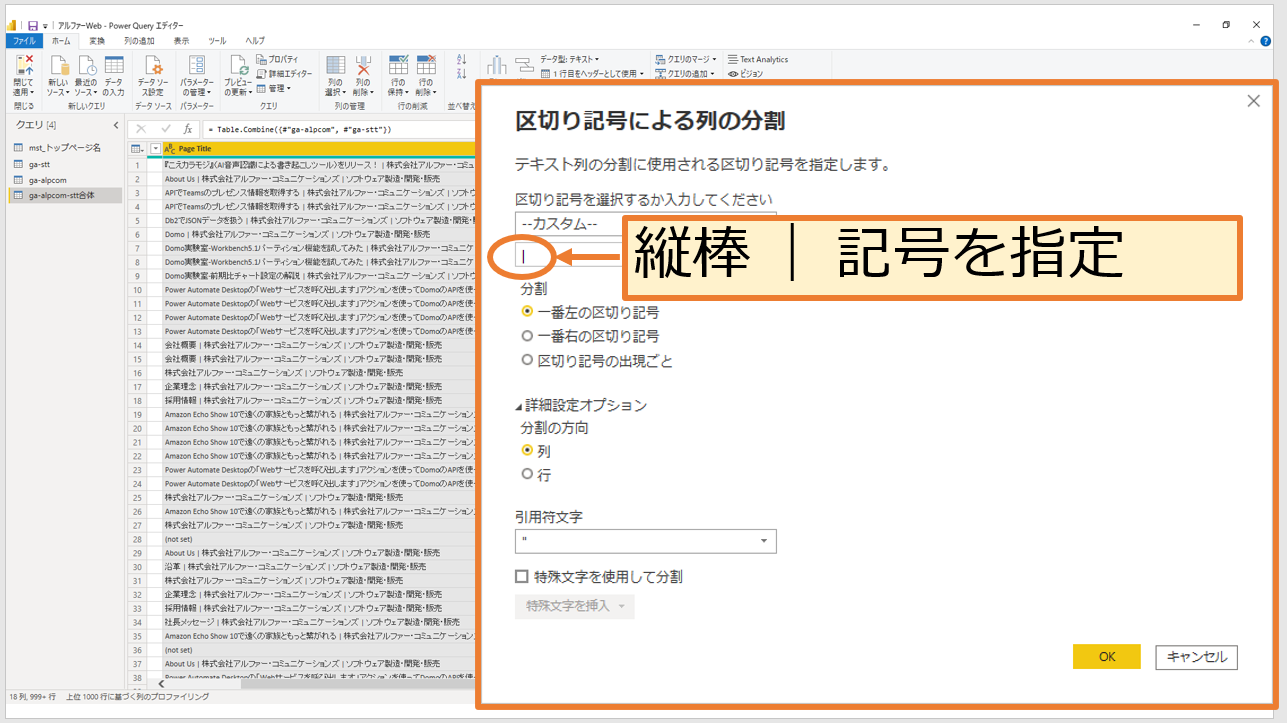Open データソース設定 (Data source settings)
Image resolution: width=1287 pixels, height=723 pixels.
click(x=153, y=75)
